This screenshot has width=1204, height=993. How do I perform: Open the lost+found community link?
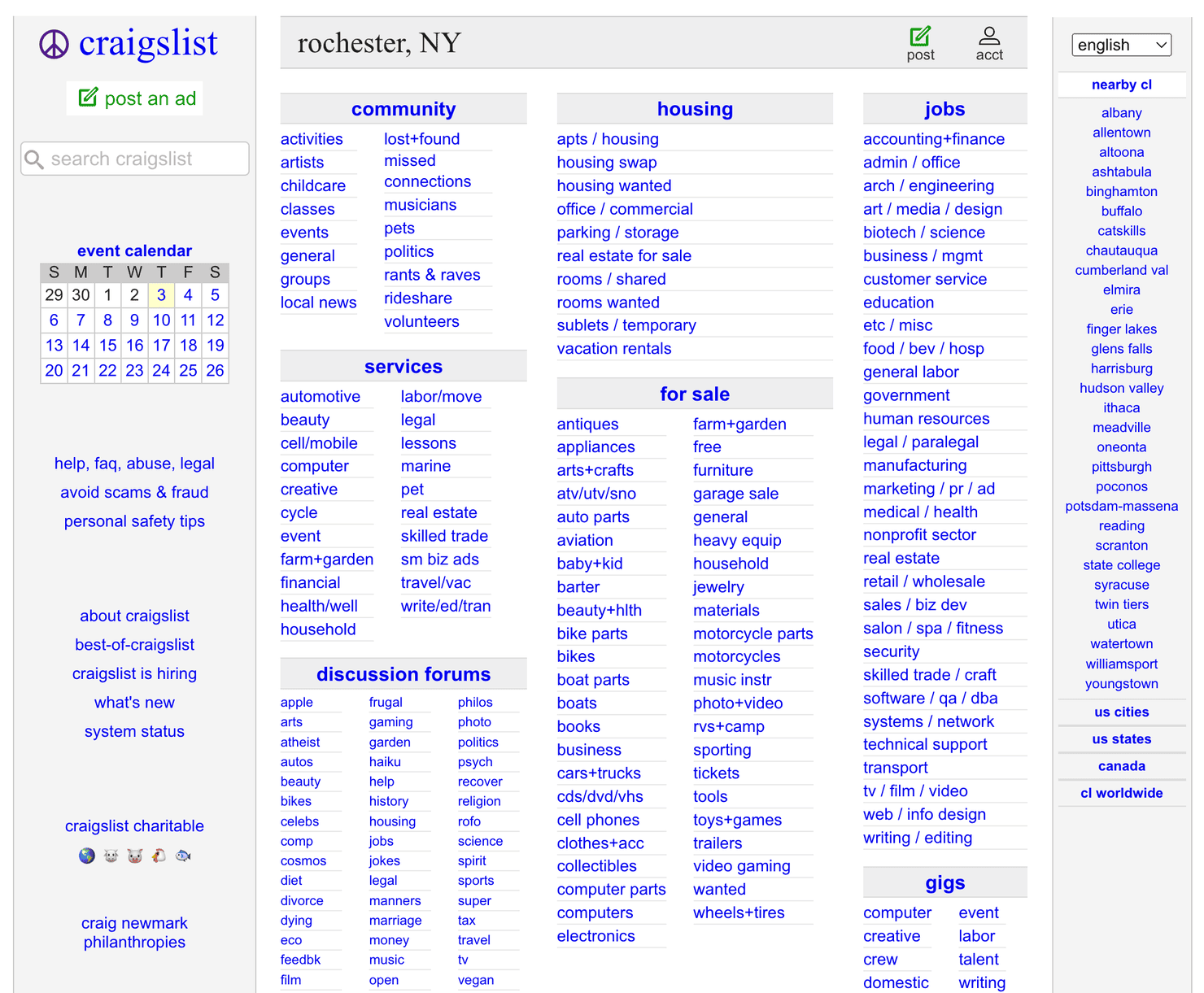click(421, 139)
